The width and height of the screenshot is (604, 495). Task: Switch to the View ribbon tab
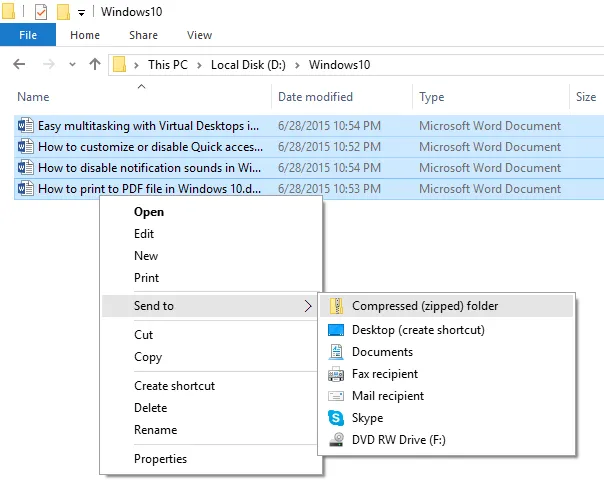point(199,35)
